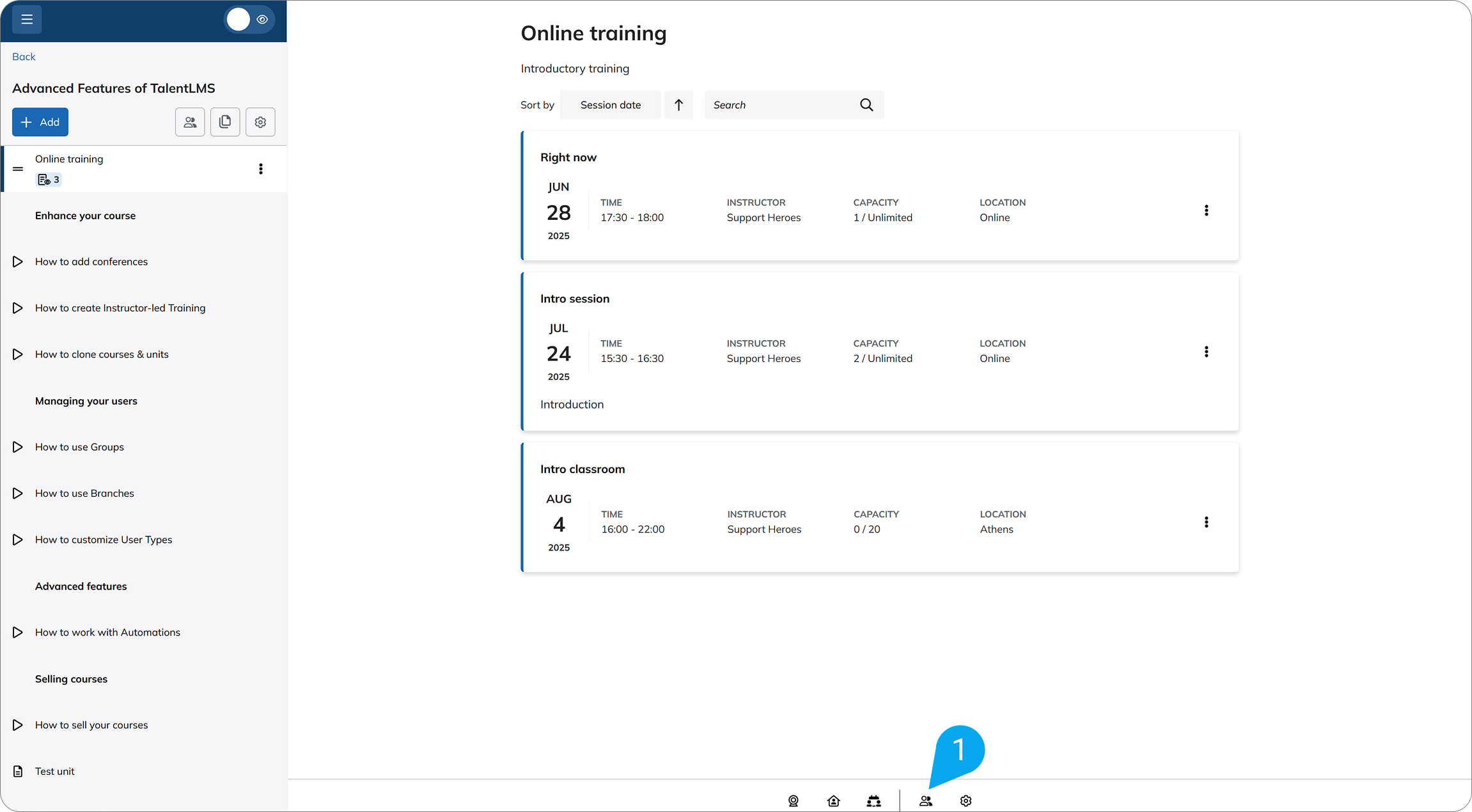Open course users icon next to Add
The height and width of the screenshot is (812, 1472).
(x=190, y=122)
